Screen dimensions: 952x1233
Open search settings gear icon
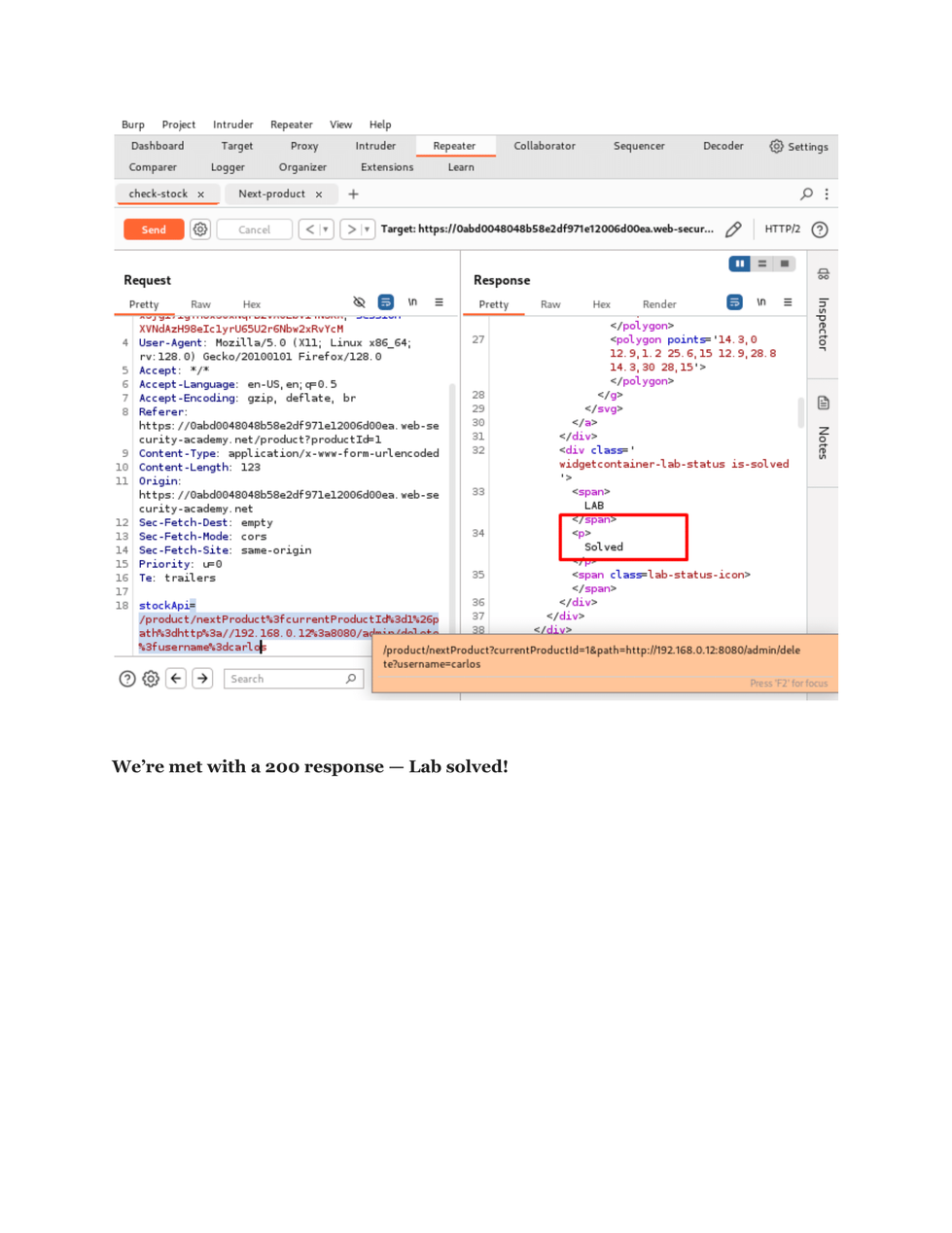click(151, 679)
